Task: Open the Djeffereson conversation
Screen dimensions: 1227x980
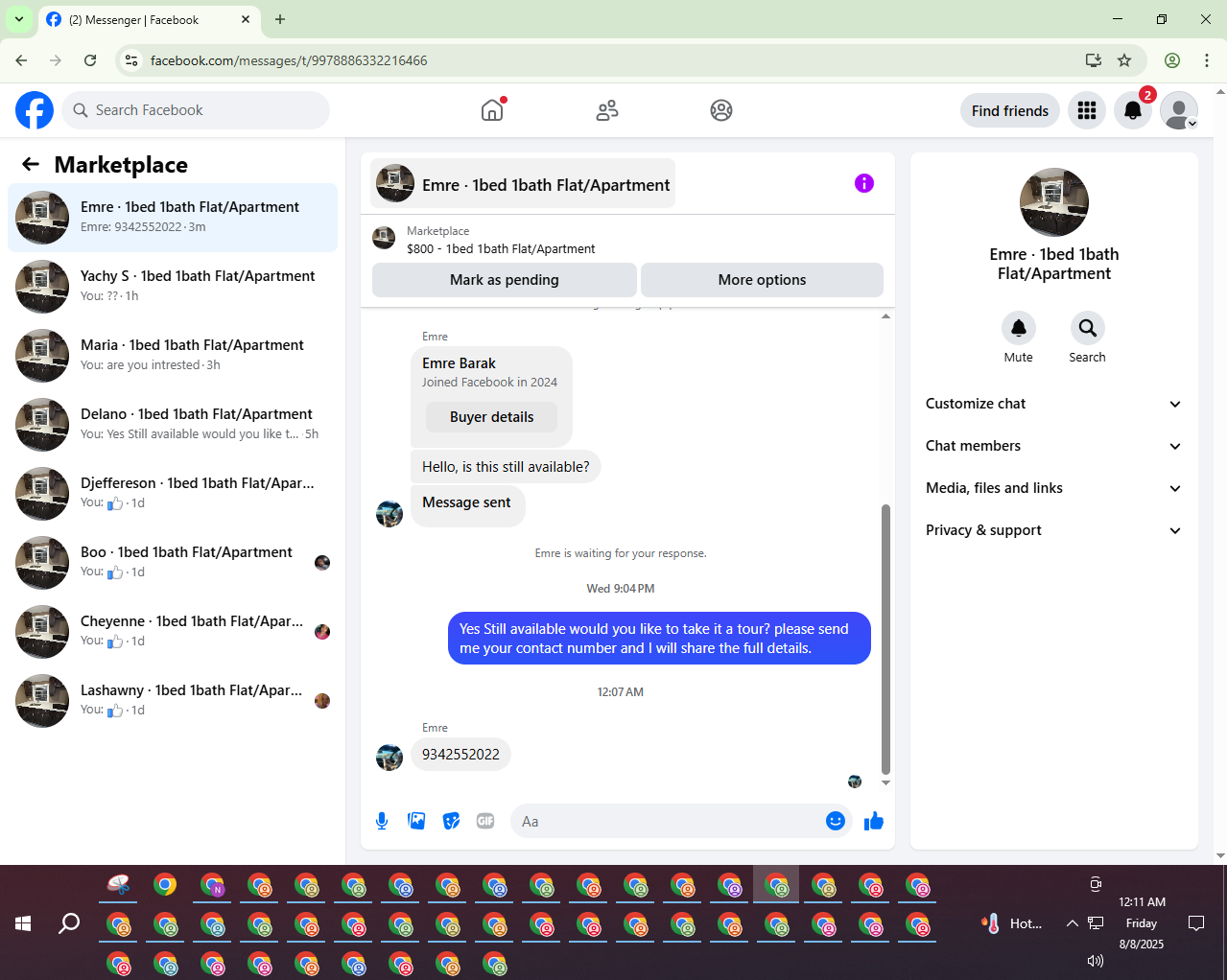Action: pos(173,494)
